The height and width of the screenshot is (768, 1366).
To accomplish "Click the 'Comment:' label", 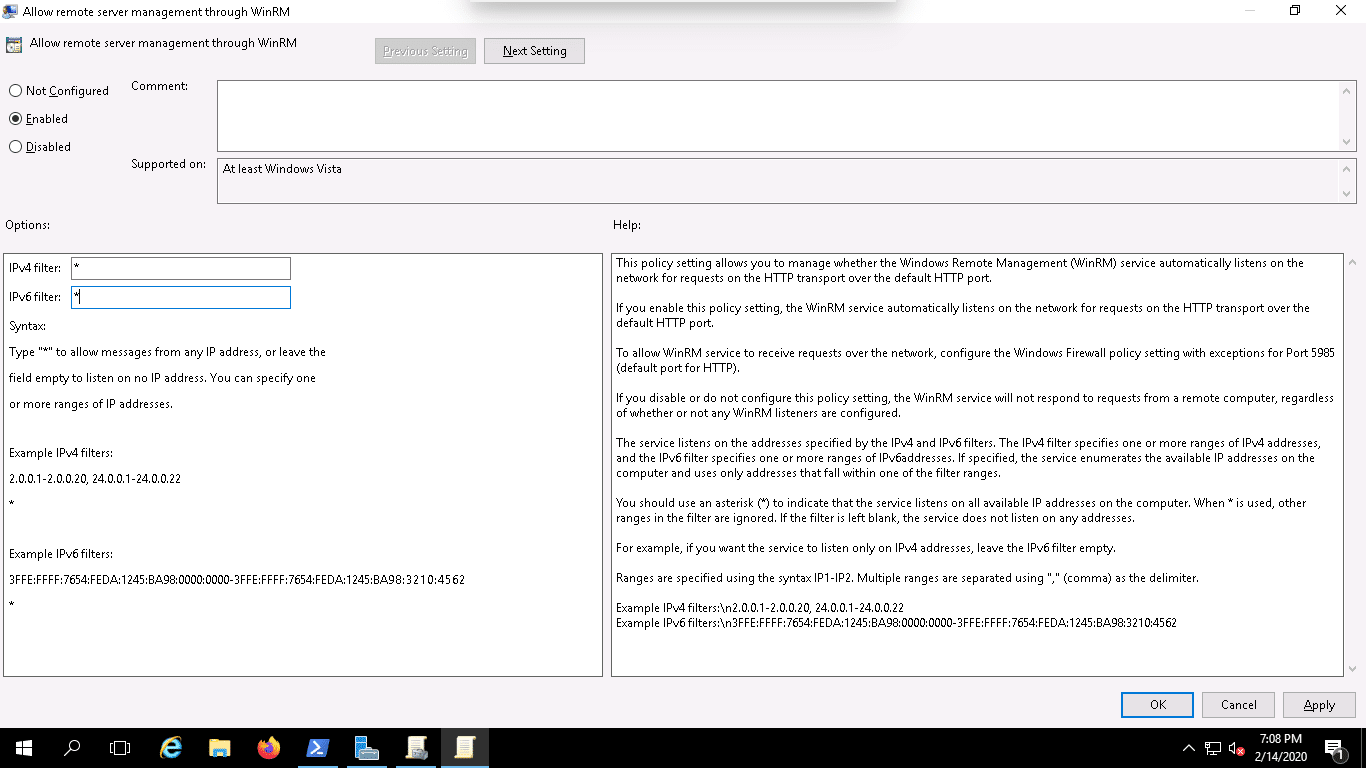I will click(160, 86).
